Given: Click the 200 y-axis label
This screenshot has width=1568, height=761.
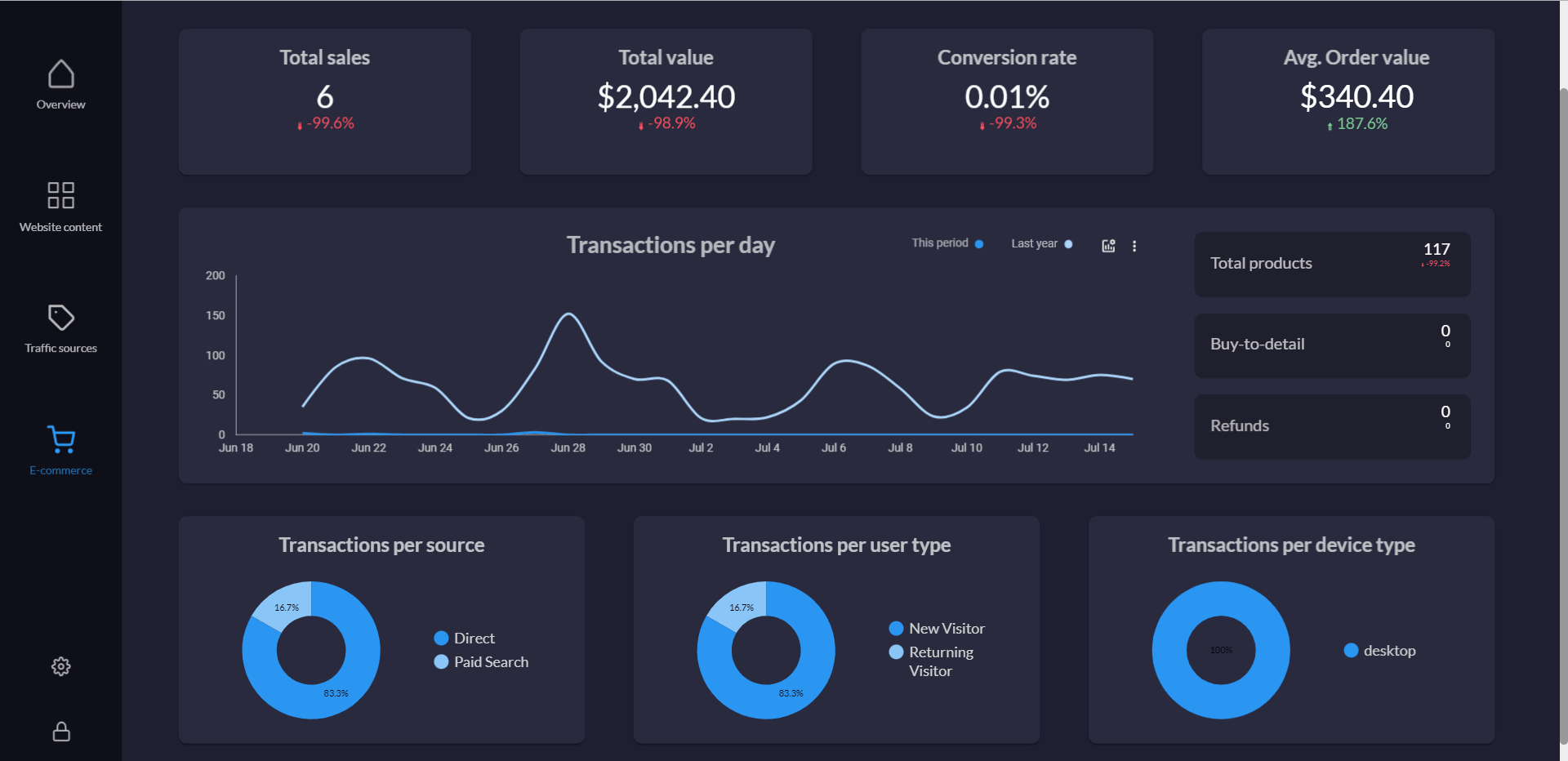Looking at the screenshot, I should [x=216, y=275].
